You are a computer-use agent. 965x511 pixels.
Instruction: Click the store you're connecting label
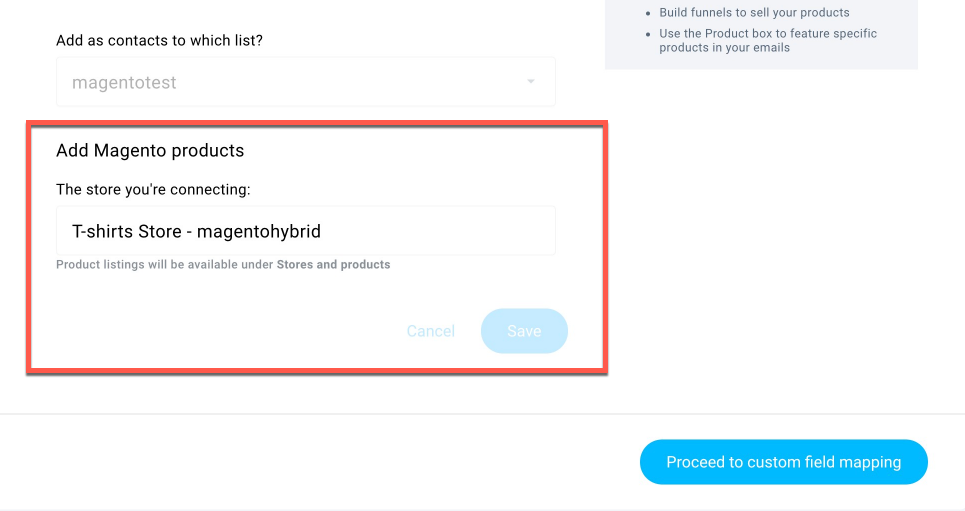click(153, 189)
